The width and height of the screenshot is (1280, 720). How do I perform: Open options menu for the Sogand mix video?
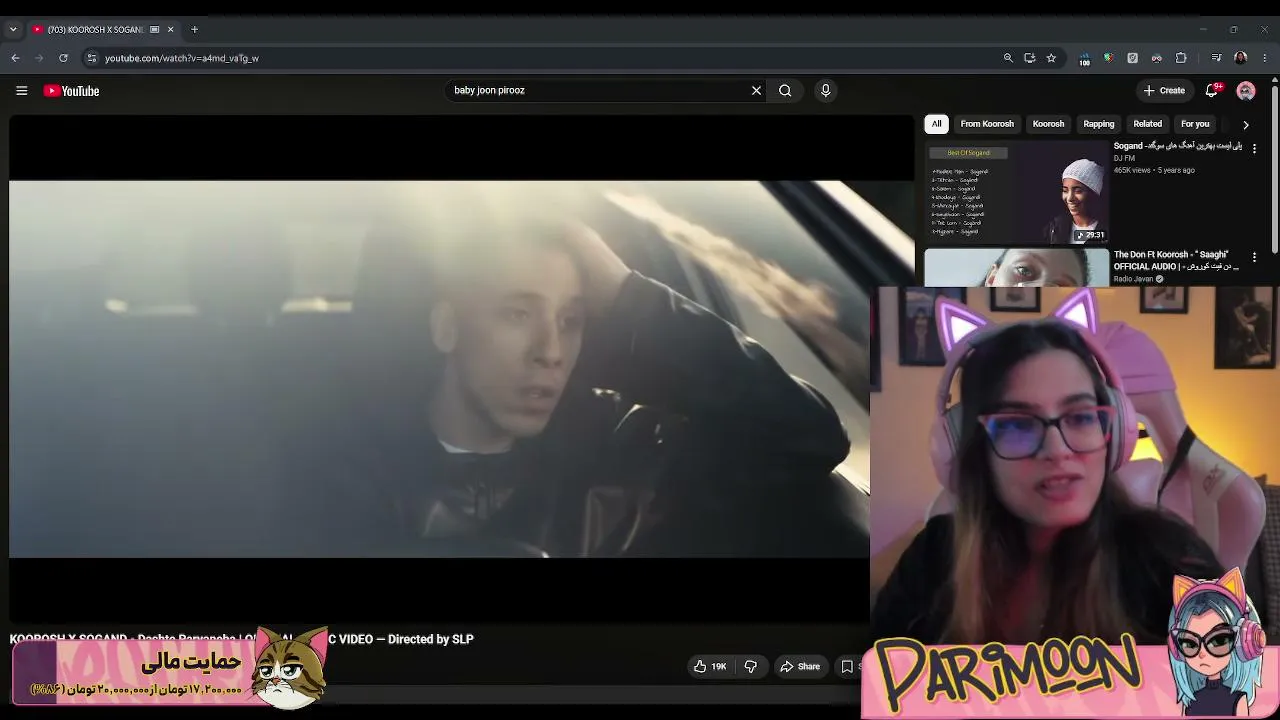click(x=1254, y=148)
